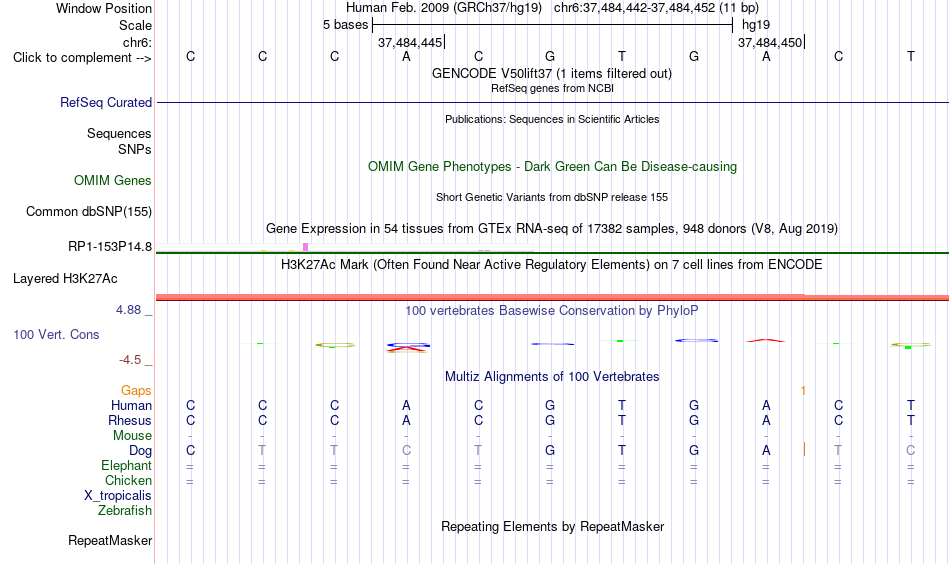Open 'Short Genetic Variants from dbSNP release 155'
Screen dimensions: 950x564
[x=552, y=197]
